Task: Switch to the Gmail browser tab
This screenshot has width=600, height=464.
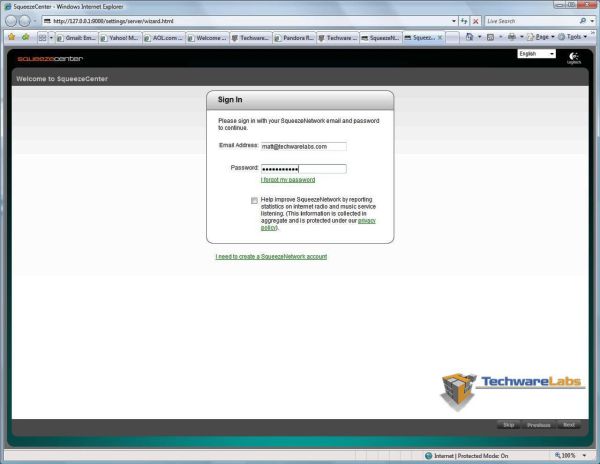Action: pos(80,37)
